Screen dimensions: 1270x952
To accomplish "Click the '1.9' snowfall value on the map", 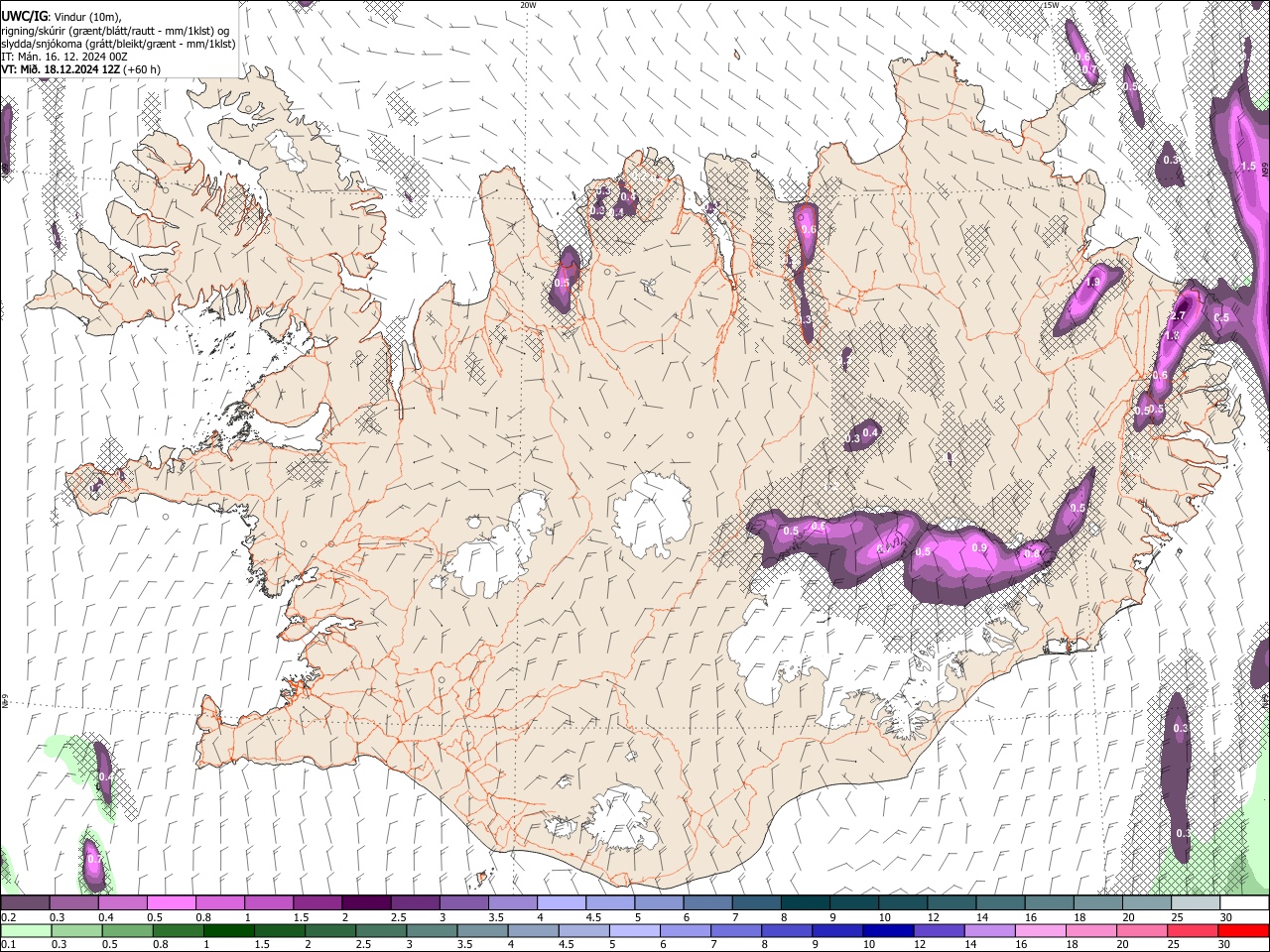I will pyautogui.click(x=1093, y=283).
